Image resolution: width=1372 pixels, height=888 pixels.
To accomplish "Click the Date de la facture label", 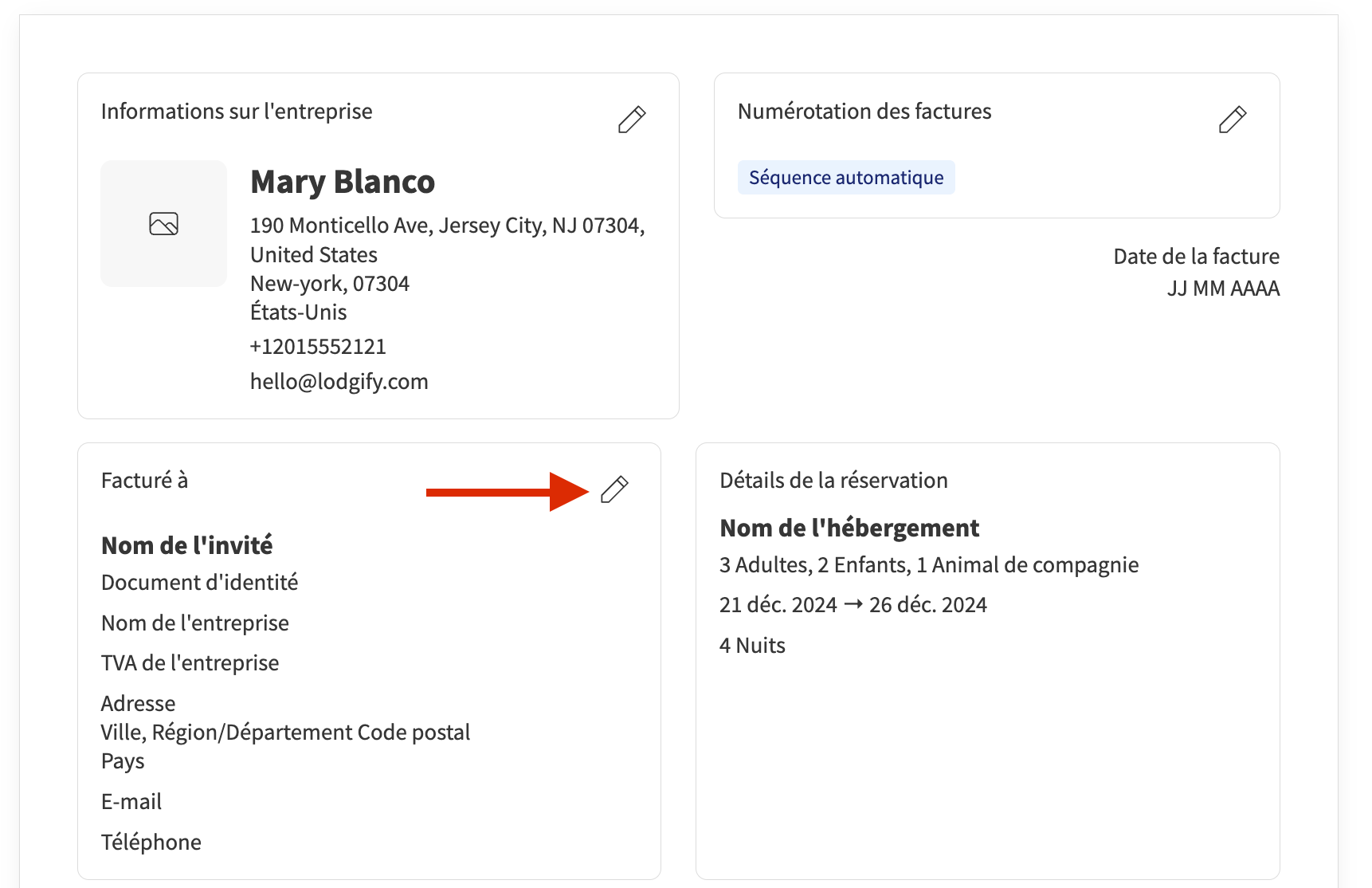I will point(1196,257).
